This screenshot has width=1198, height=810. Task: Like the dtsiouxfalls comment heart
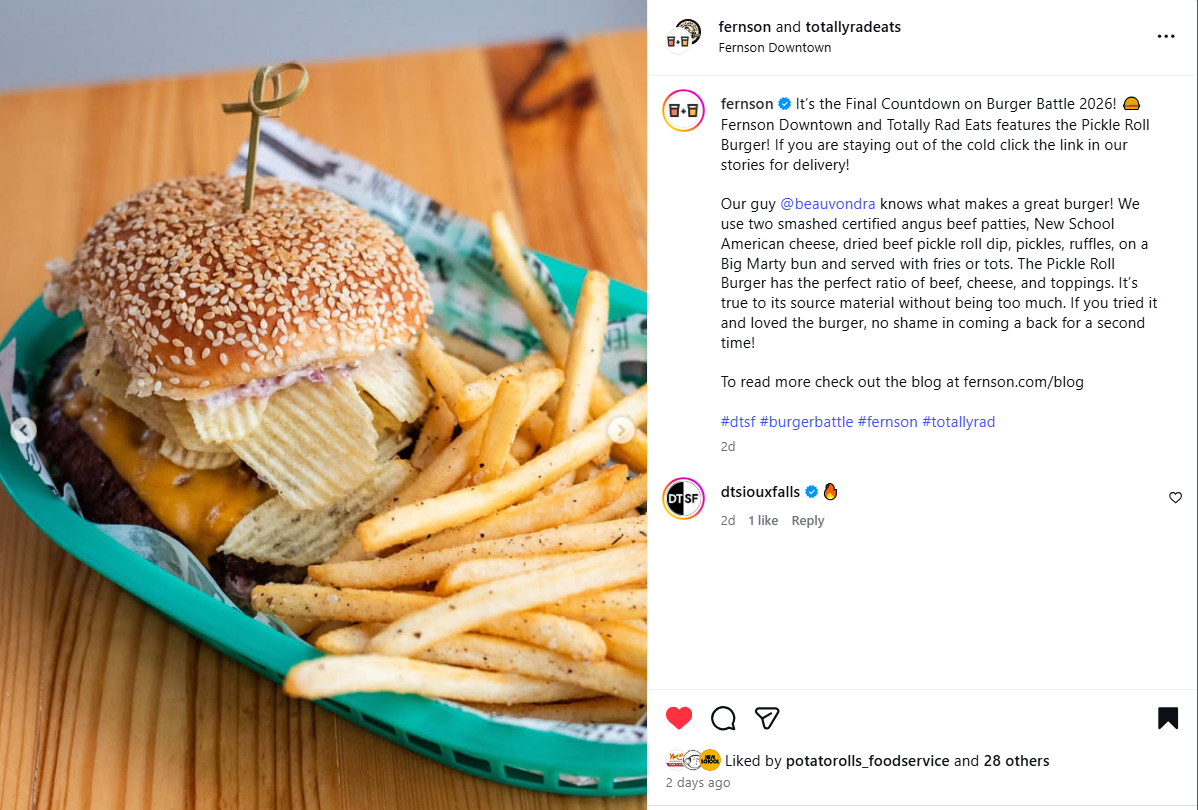click(x=1175, y=497)
